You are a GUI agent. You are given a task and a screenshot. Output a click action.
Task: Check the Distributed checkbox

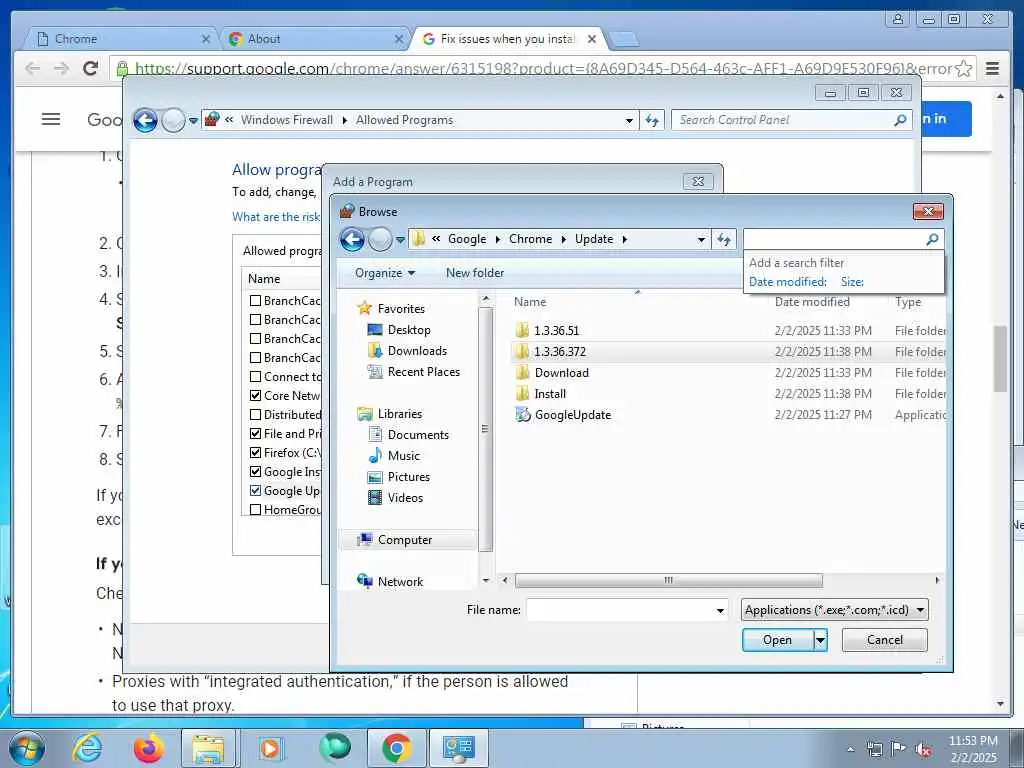coord(255,415)
